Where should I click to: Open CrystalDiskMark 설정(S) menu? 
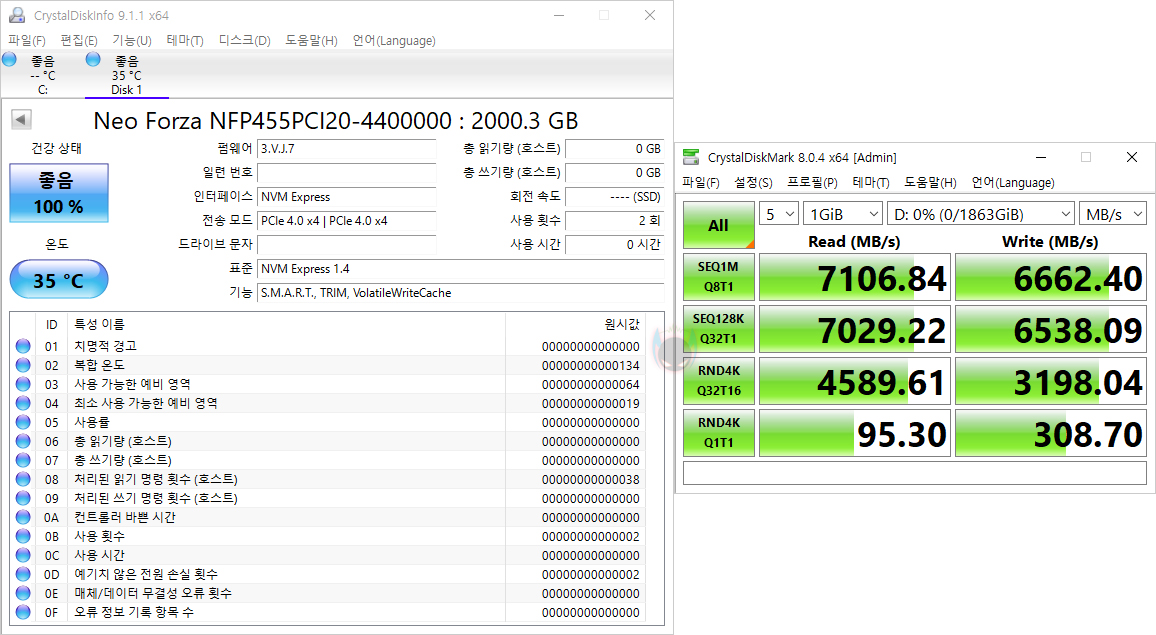click(x=753, y=182)
